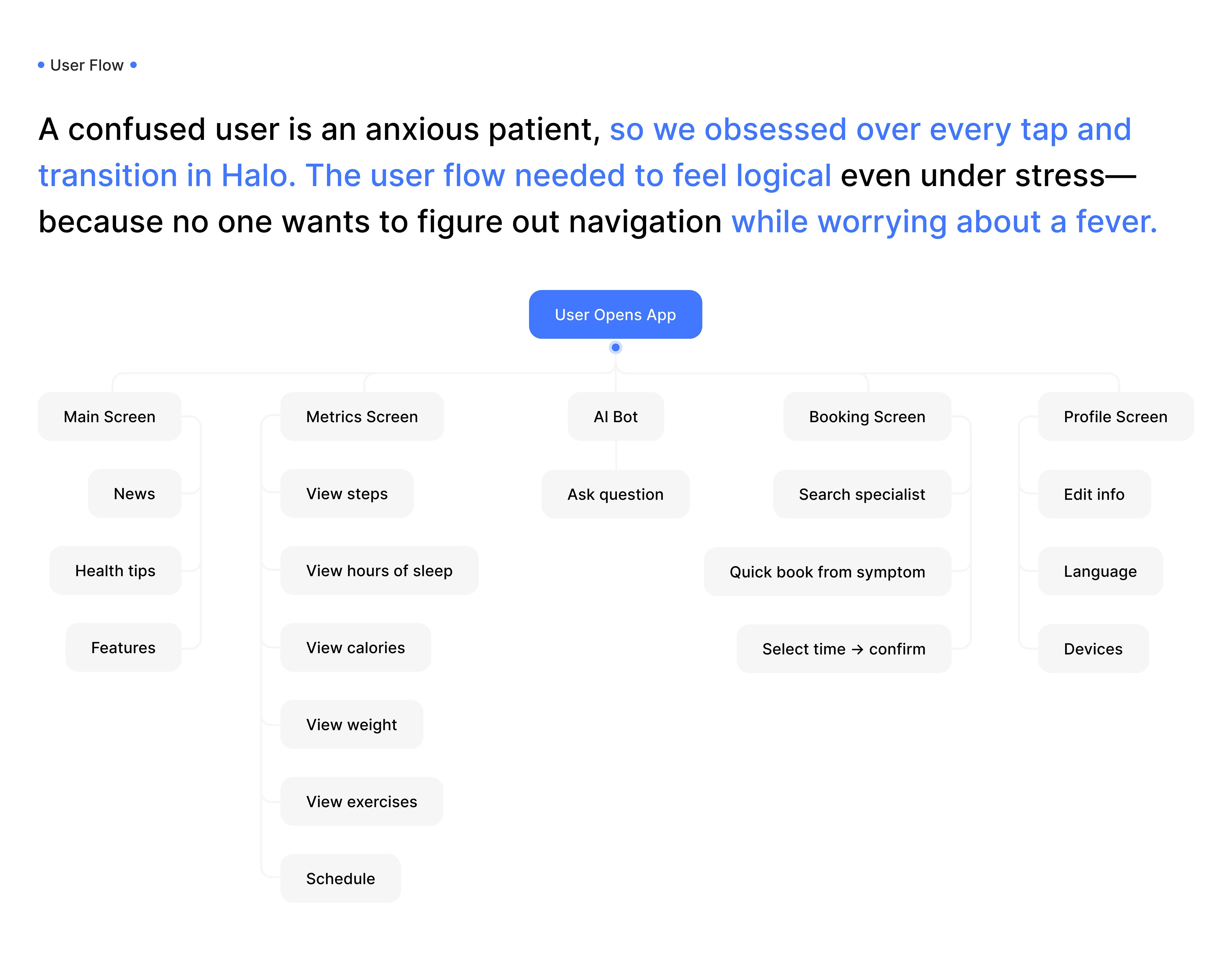
Task: Click the Ask question node
Action: click(x=615, y=494)
